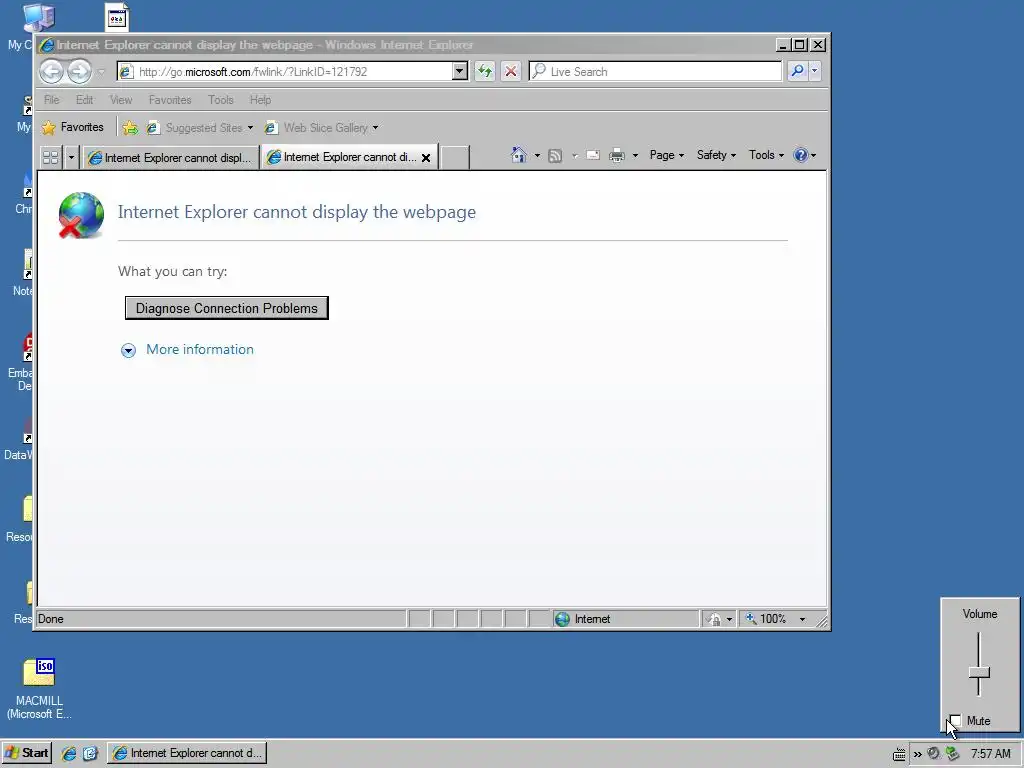This screenshot has width=1024, height=768.
Task: Click the Forward navigation arrow
Action: tap(79, 71)
